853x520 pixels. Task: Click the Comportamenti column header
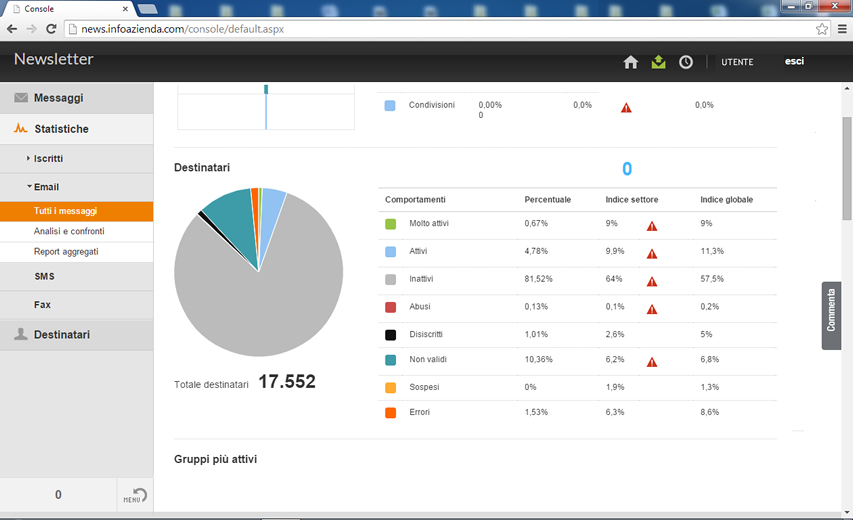415,200
